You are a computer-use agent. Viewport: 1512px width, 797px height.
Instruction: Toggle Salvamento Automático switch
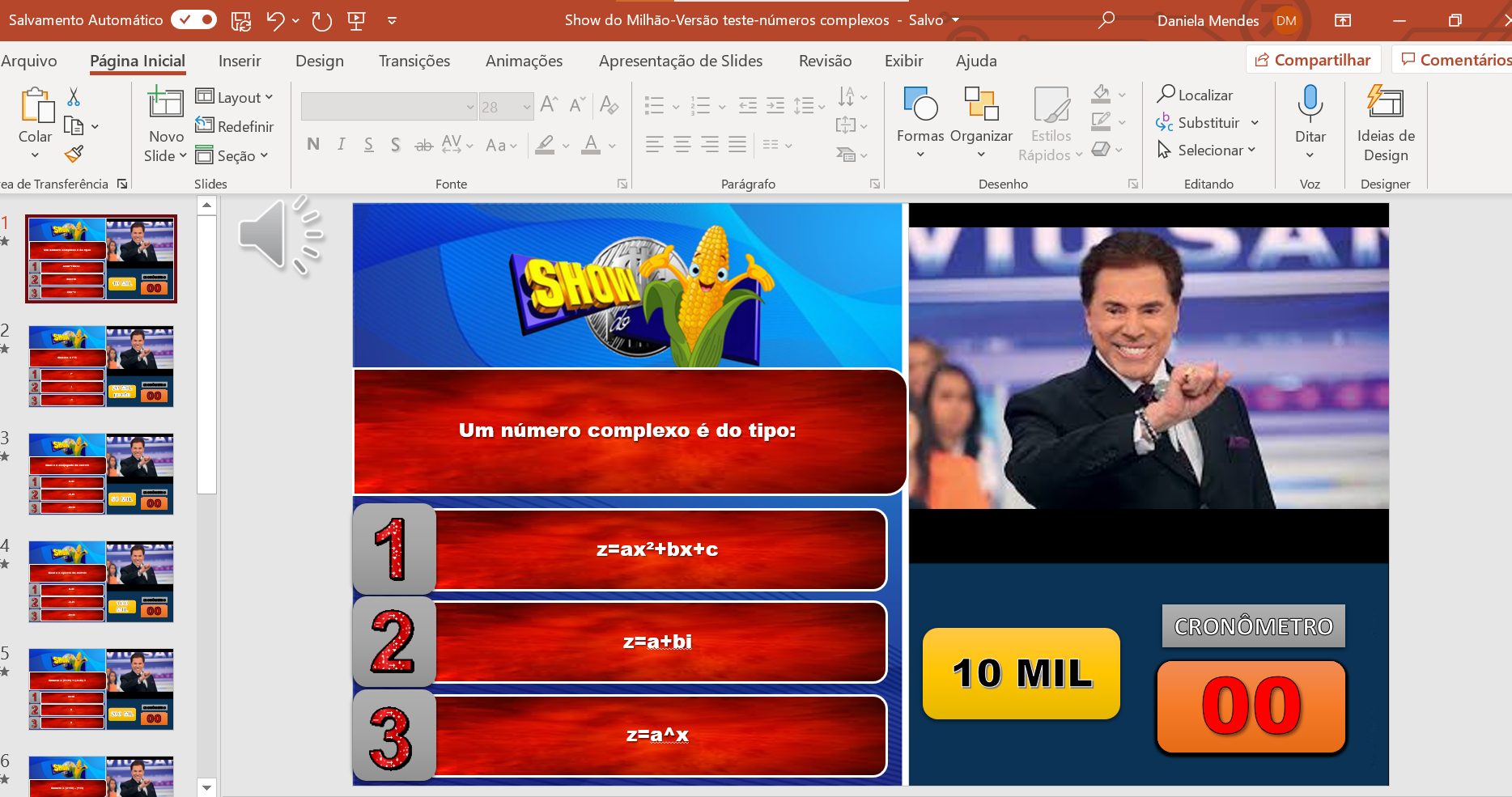[194, 20]
